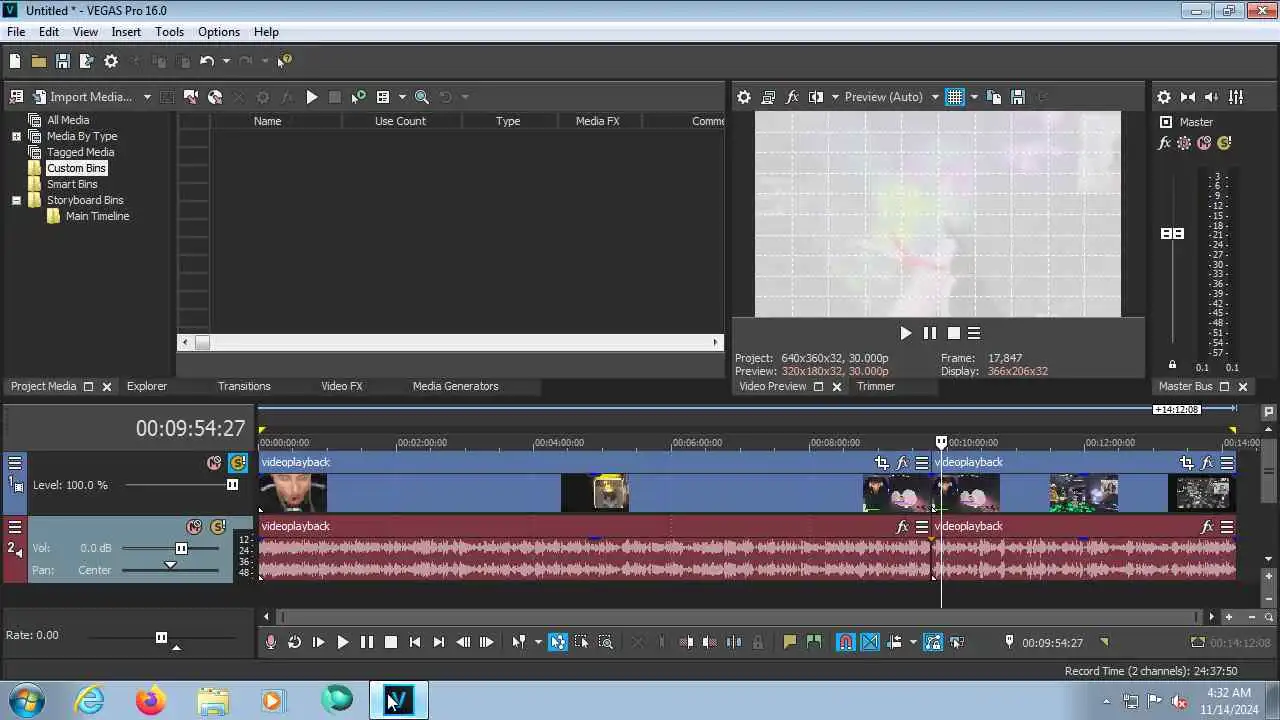The width and height of the screenshot is (1280, 720).
Task: Open Event Pan/Crop on first videoplayback clip
Action: [881, 463]
